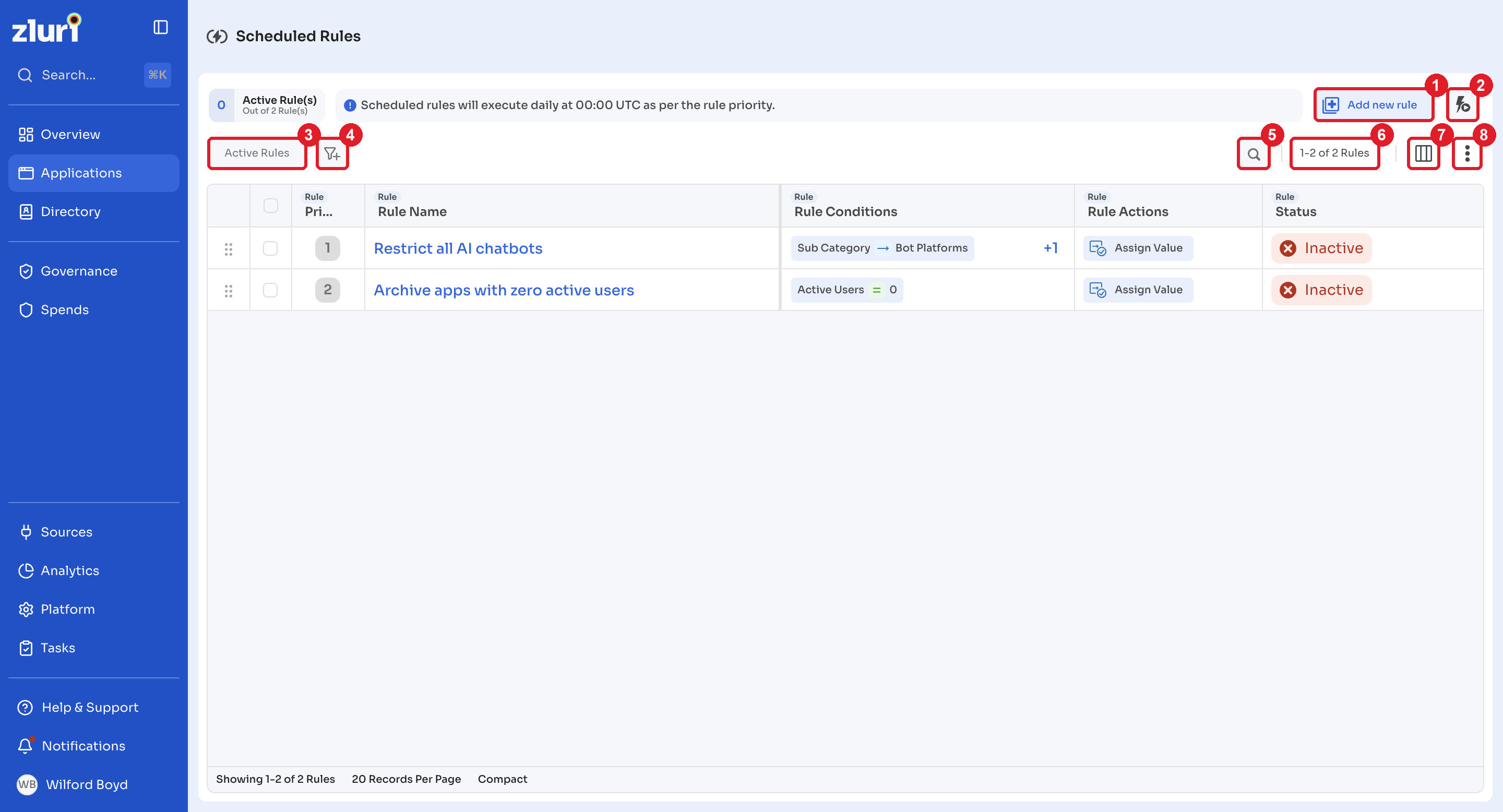Open the Compact density selector
The height and width of the screenshot is (812, 1503).
coord(503,779)
